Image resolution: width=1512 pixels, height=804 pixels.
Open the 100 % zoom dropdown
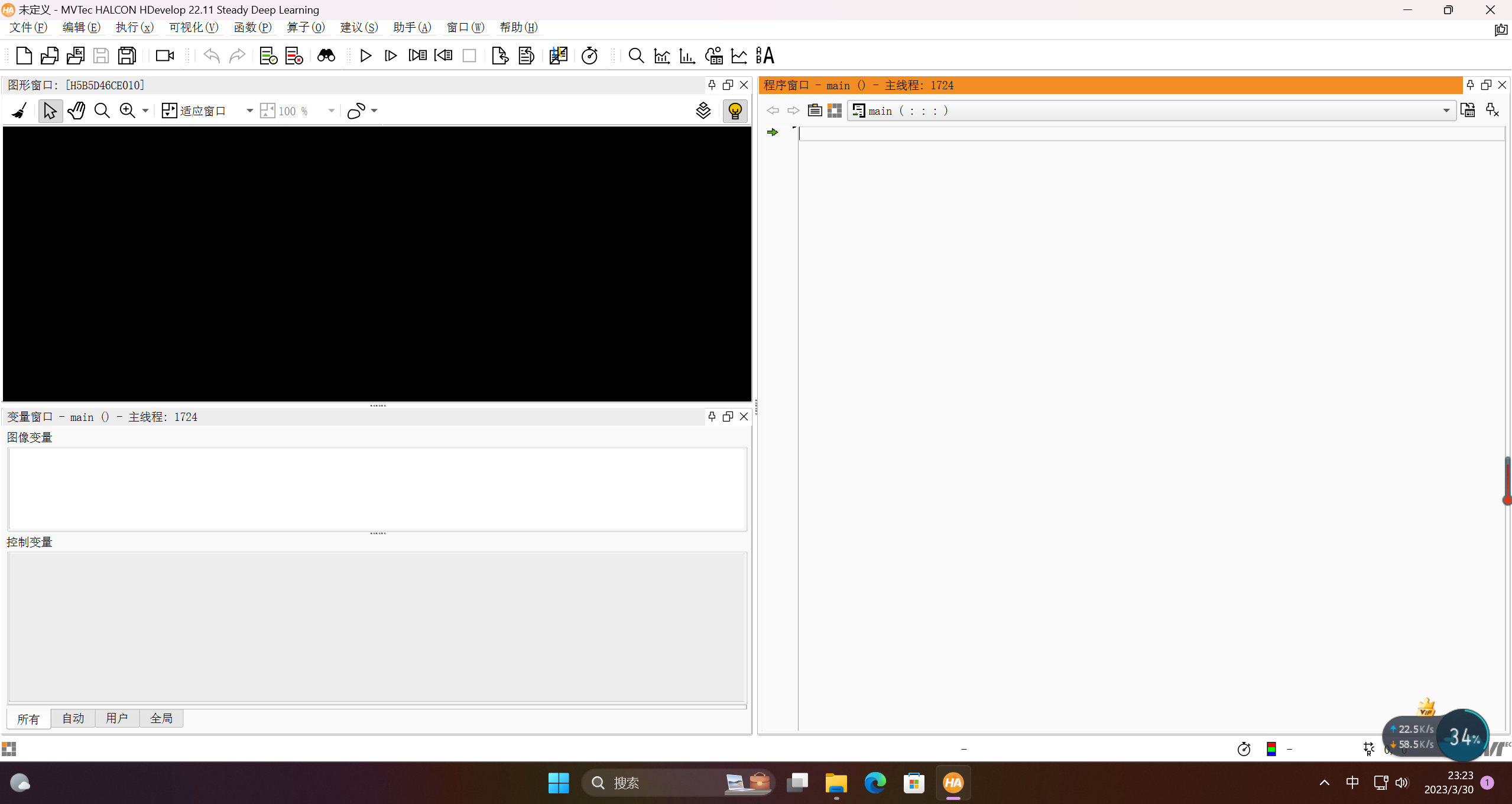click(331, 111)
